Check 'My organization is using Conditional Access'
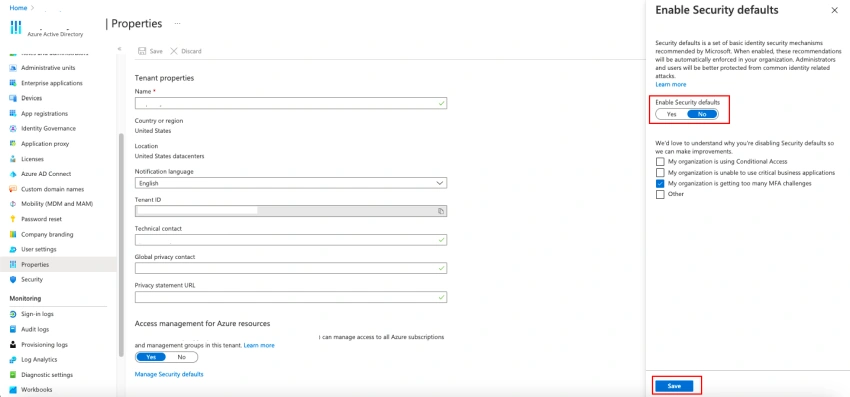This screenshot has width=850, height=397. point(660,162)
